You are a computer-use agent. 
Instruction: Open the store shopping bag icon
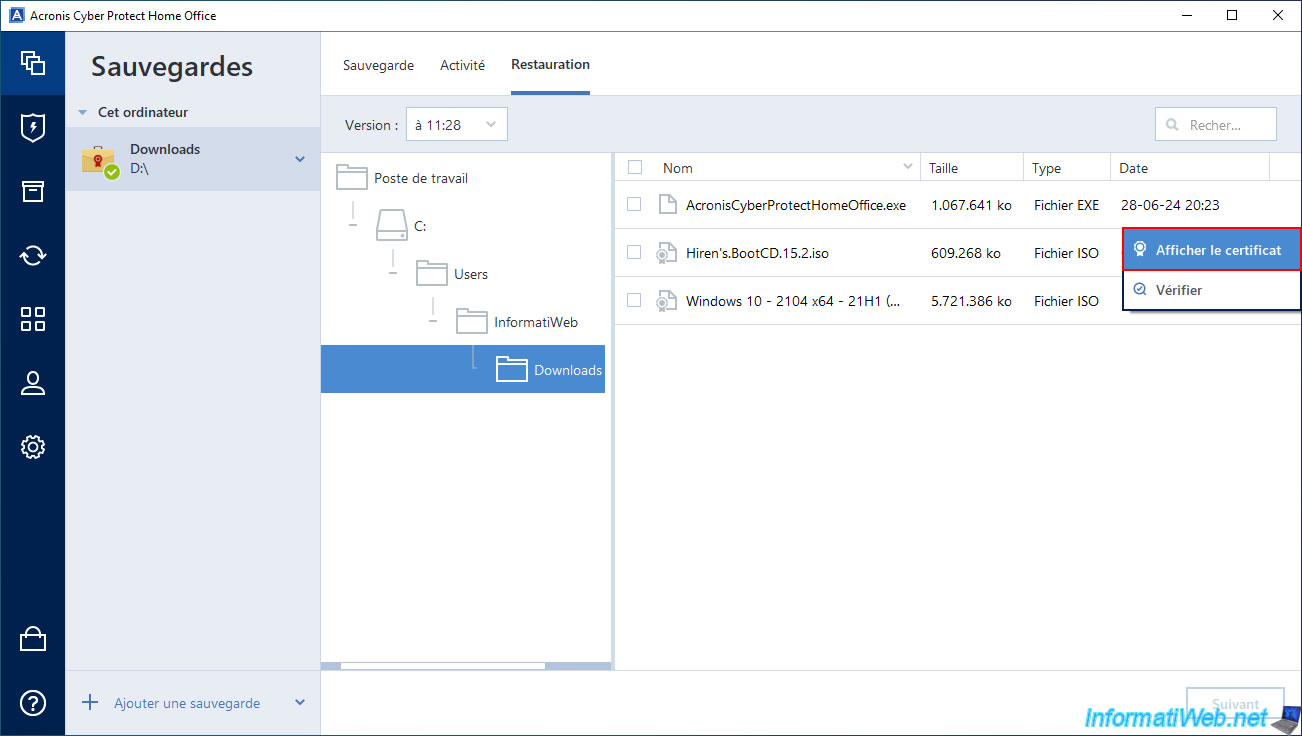click(33, 639)
